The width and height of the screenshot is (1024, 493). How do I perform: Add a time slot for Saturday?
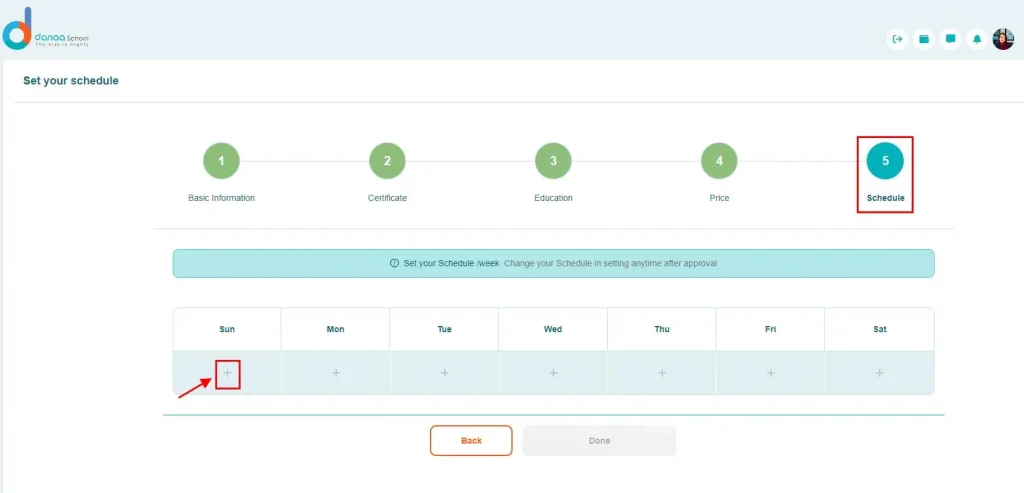[x=879, y=373]
